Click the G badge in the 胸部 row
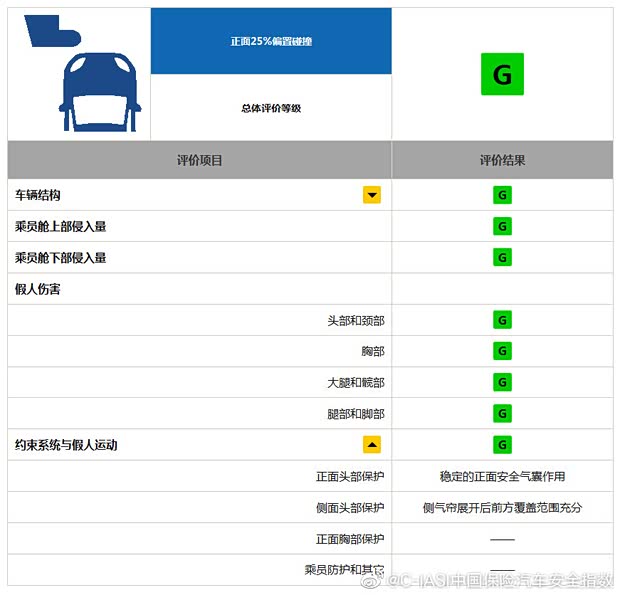The image size is (620, 595). 502,351
